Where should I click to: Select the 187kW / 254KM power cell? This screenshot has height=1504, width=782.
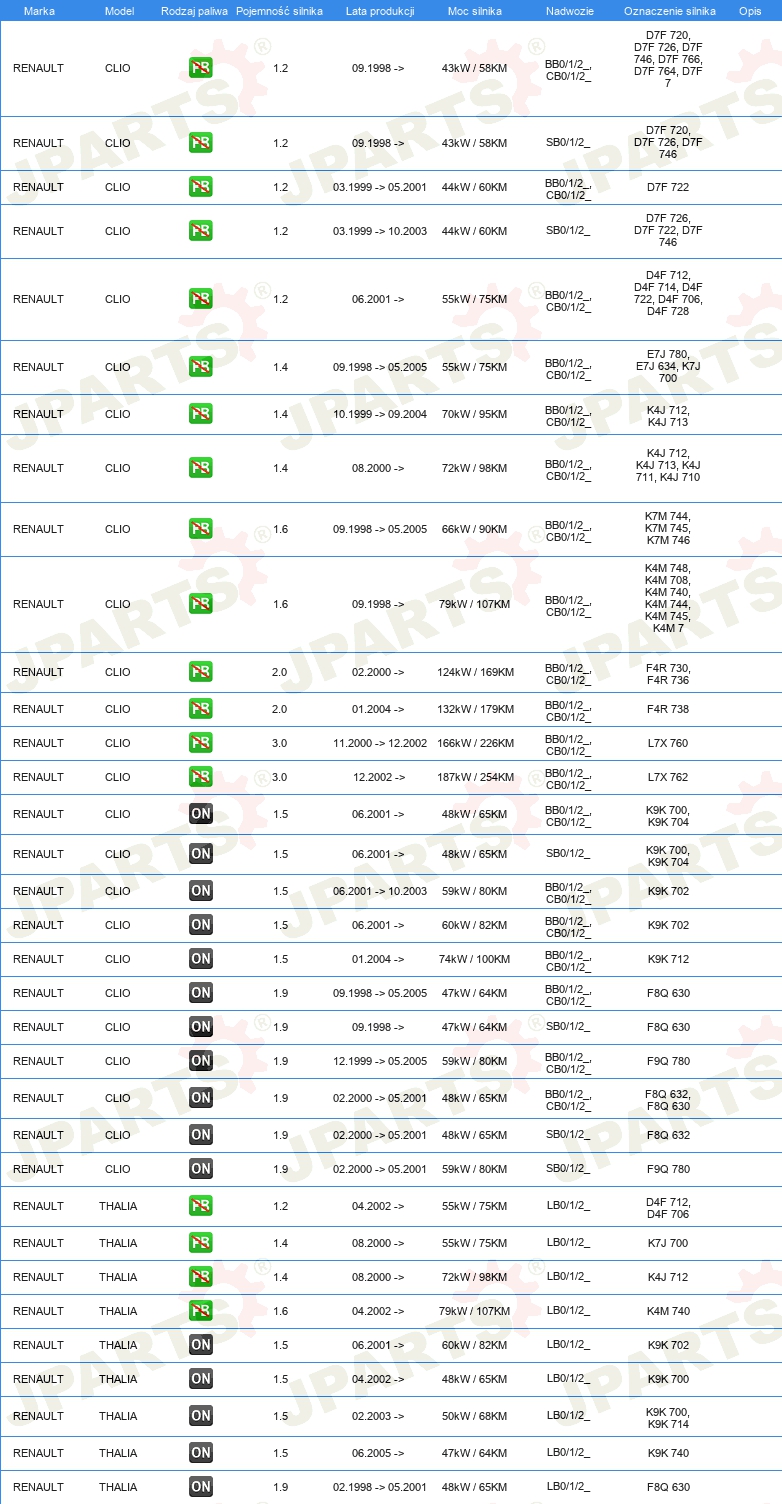475,777
